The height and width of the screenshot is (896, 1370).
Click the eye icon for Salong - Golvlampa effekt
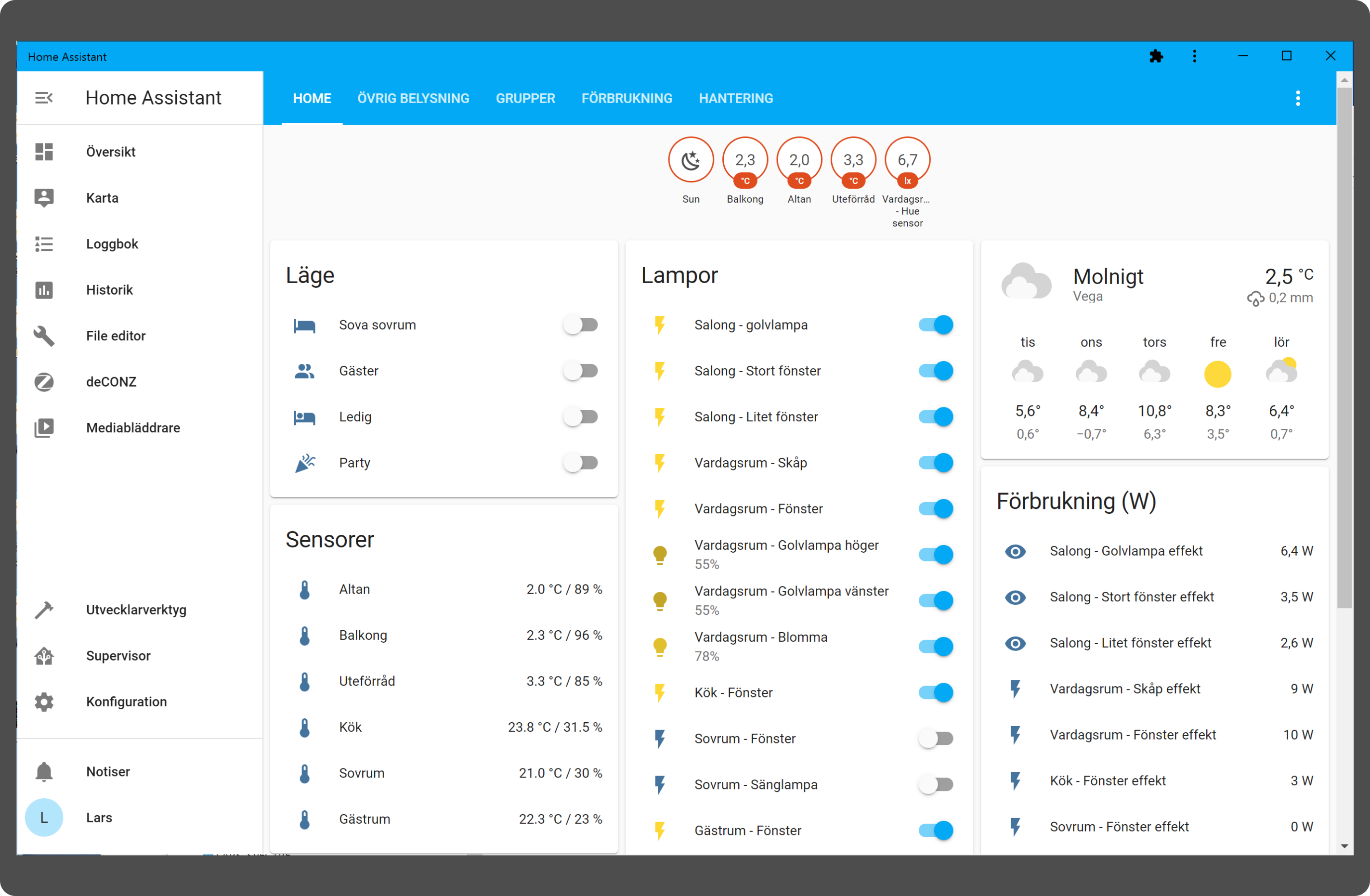(x=1015, y=551)
